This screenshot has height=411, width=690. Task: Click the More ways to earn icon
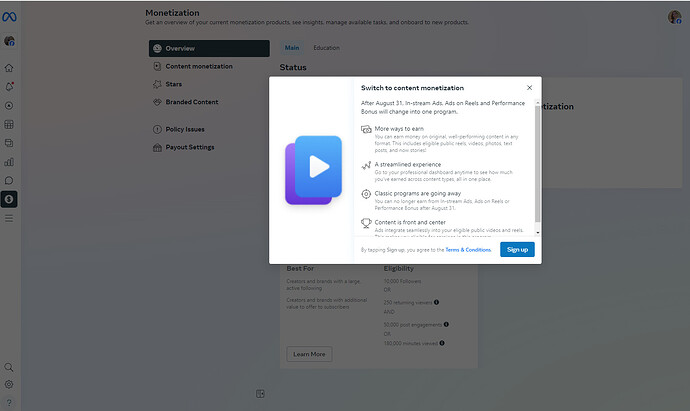click(366, 129)
